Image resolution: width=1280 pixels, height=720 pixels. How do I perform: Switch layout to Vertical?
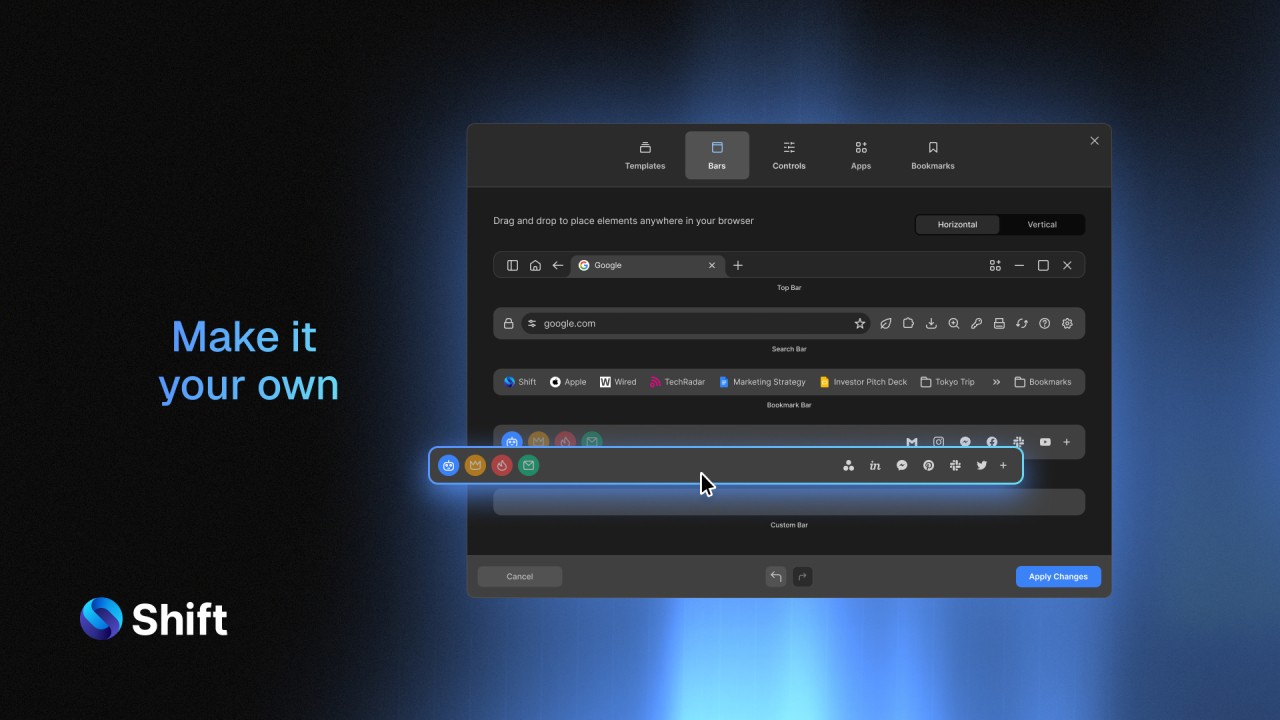point(1041,225)
